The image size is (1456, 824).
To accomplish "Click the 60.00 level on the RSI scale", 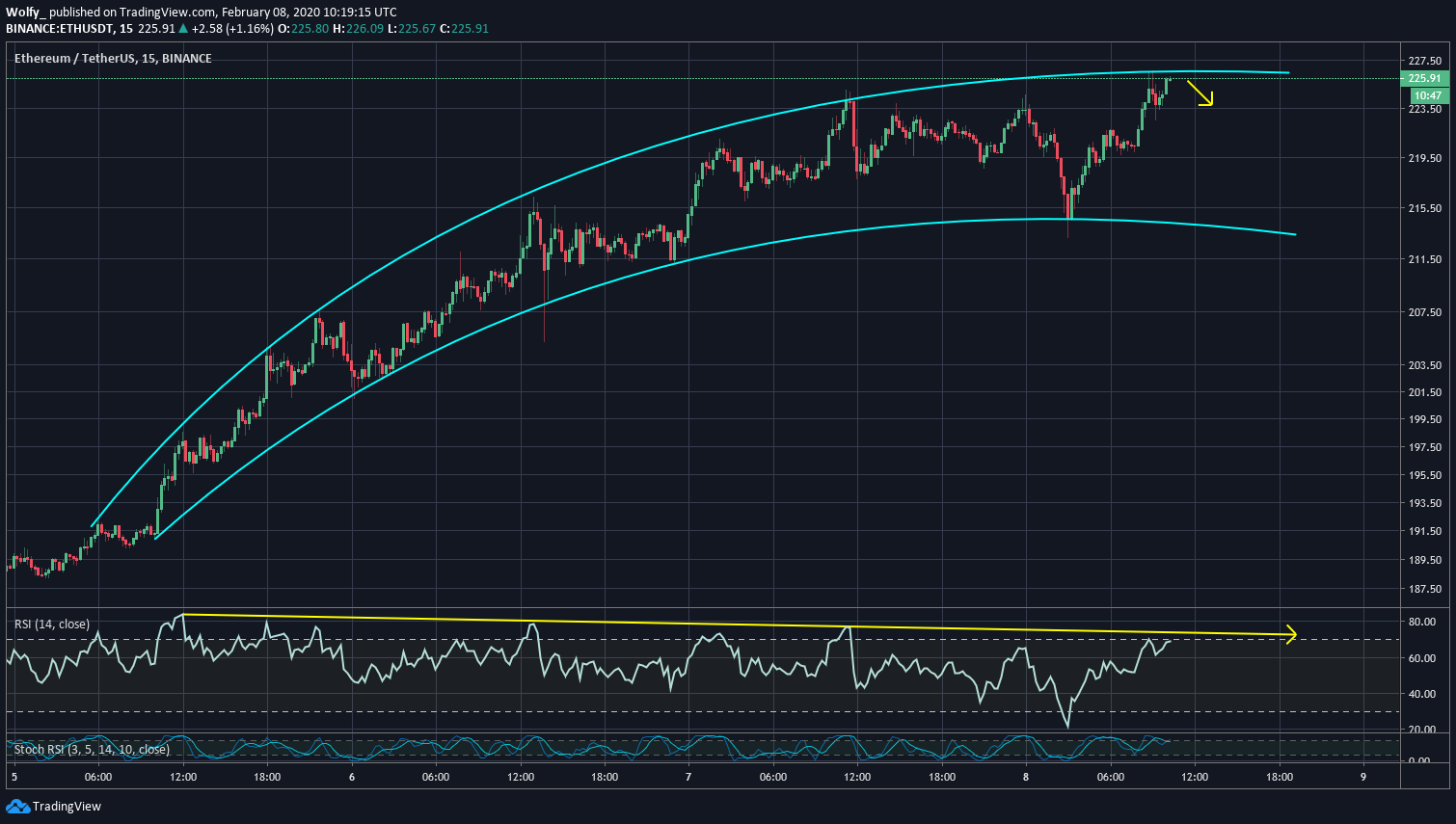I will pos(1421,658).
